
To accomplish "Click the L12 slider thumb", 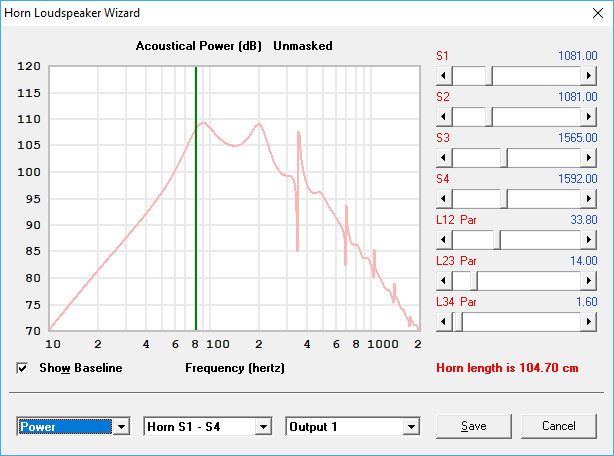I will click(497, 240).
